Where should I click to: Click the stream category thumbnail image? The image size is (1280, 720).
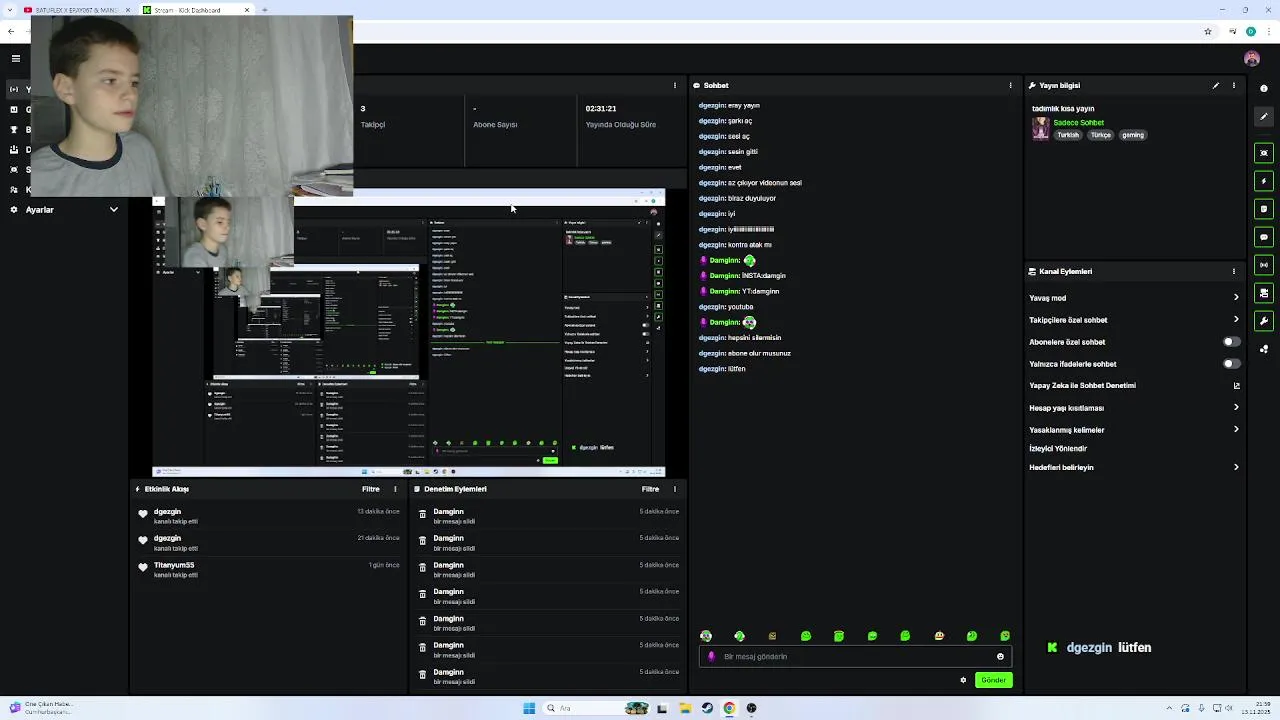coord(1041,129)
